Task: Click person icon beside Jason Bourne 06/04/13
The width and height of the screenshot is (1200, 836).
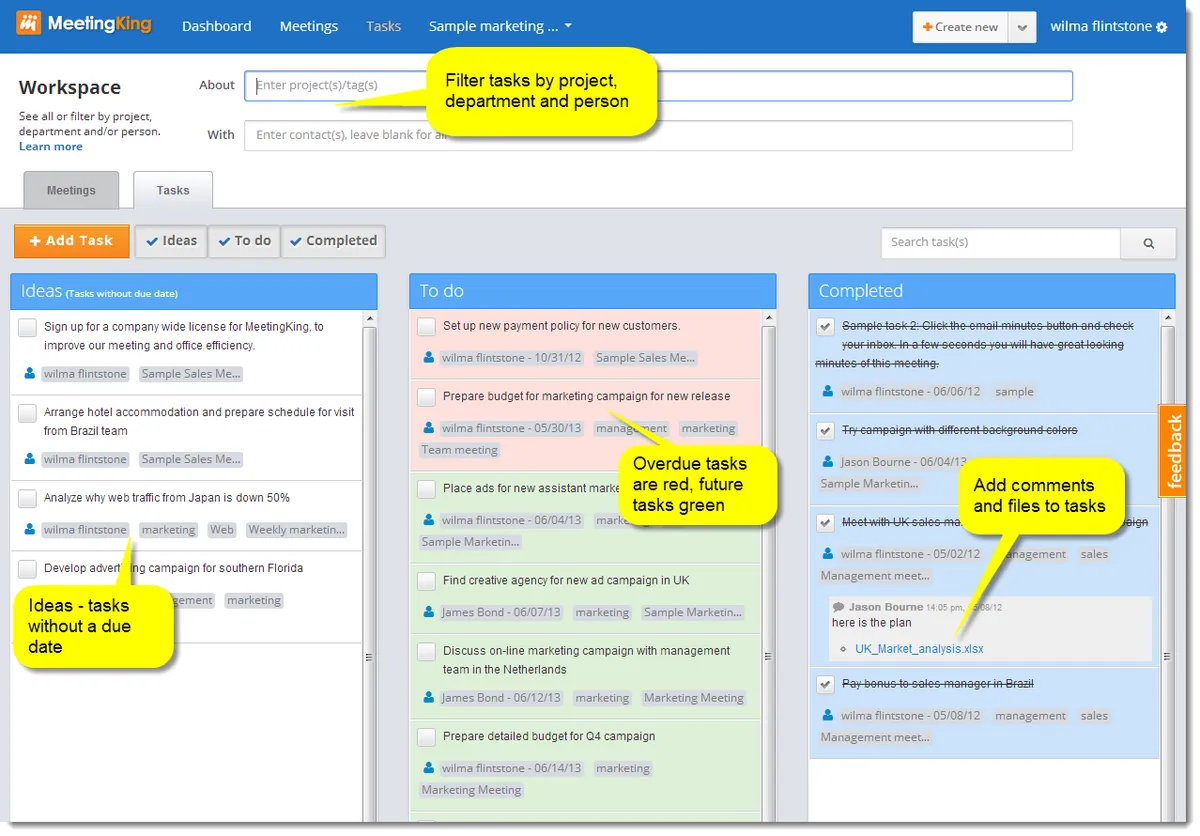Action: (x=828, y=462)
